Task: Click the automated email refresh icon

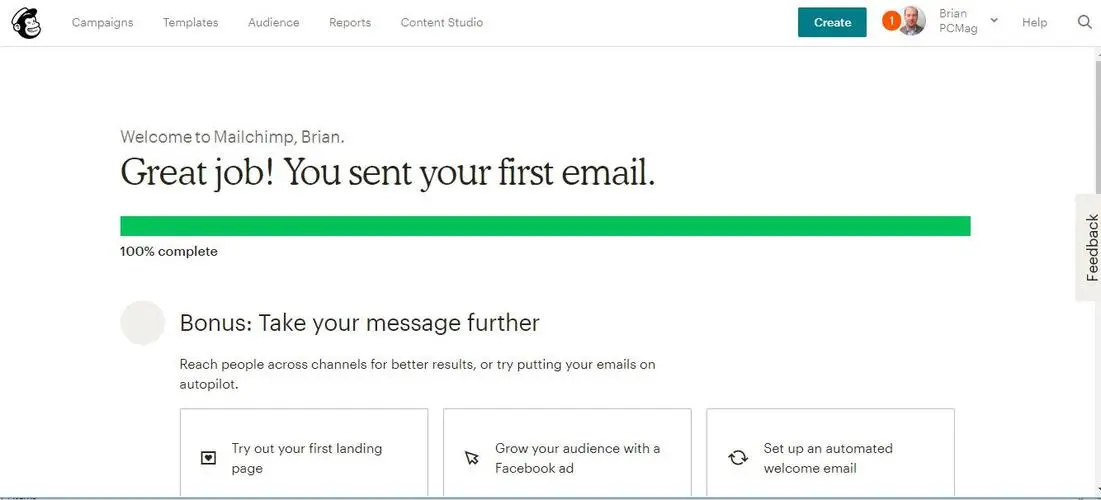Action: tap(738, 458)
